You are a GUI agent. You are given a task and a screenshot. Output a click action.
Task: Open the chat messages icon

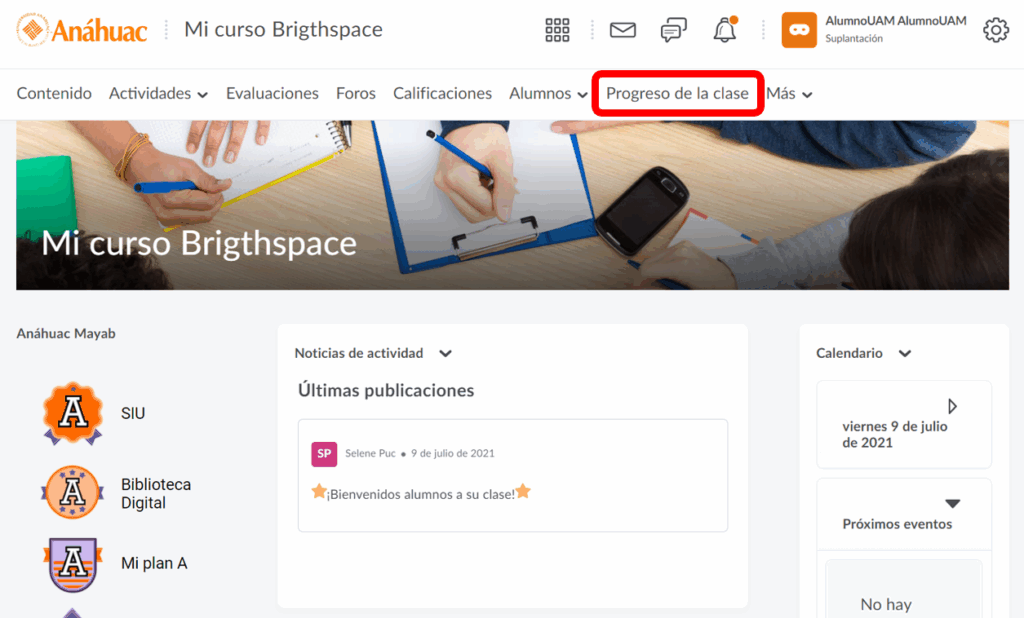click(x=674, y=30)
